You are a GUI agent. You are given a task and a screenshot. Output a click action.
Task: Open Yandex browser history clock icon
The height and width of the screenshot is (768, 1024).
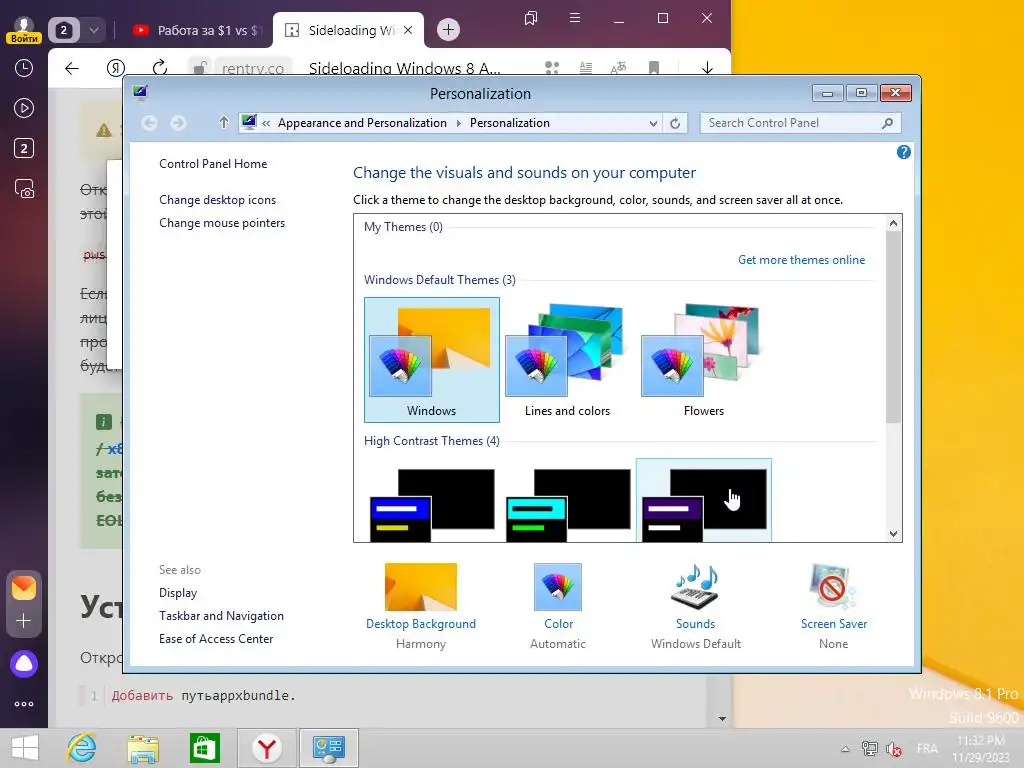pos(24,68)
